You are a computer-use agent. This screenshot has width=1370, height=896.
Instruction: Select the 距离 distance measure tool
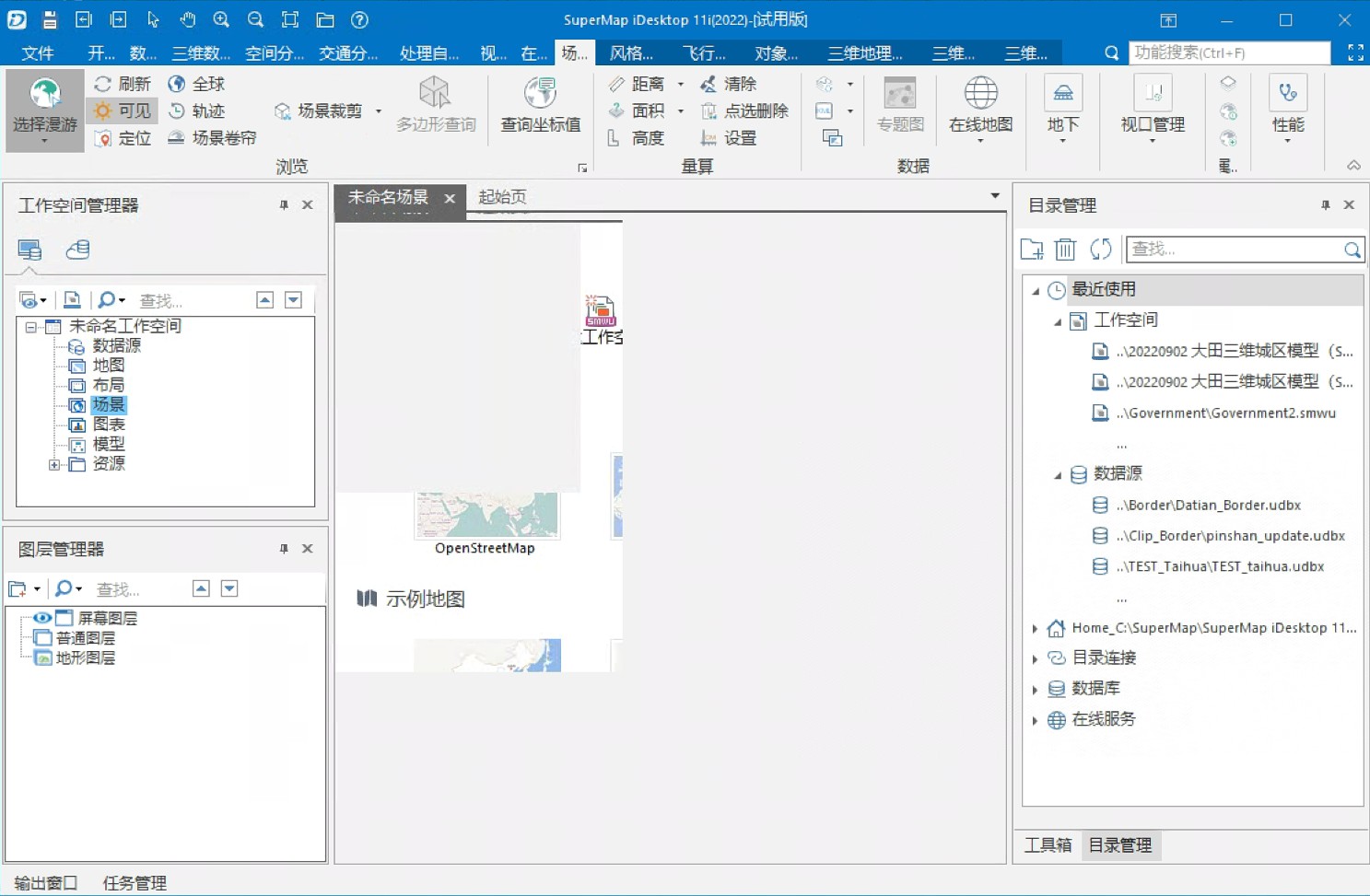tap(637, 84)
